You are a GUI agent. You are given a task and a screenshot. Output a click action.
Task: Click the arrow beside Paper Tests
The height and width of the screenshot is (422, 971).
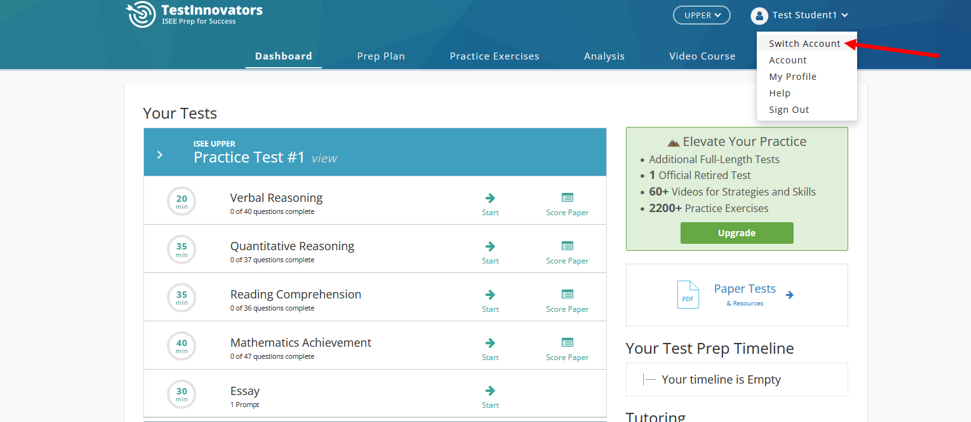click(790, 295)
